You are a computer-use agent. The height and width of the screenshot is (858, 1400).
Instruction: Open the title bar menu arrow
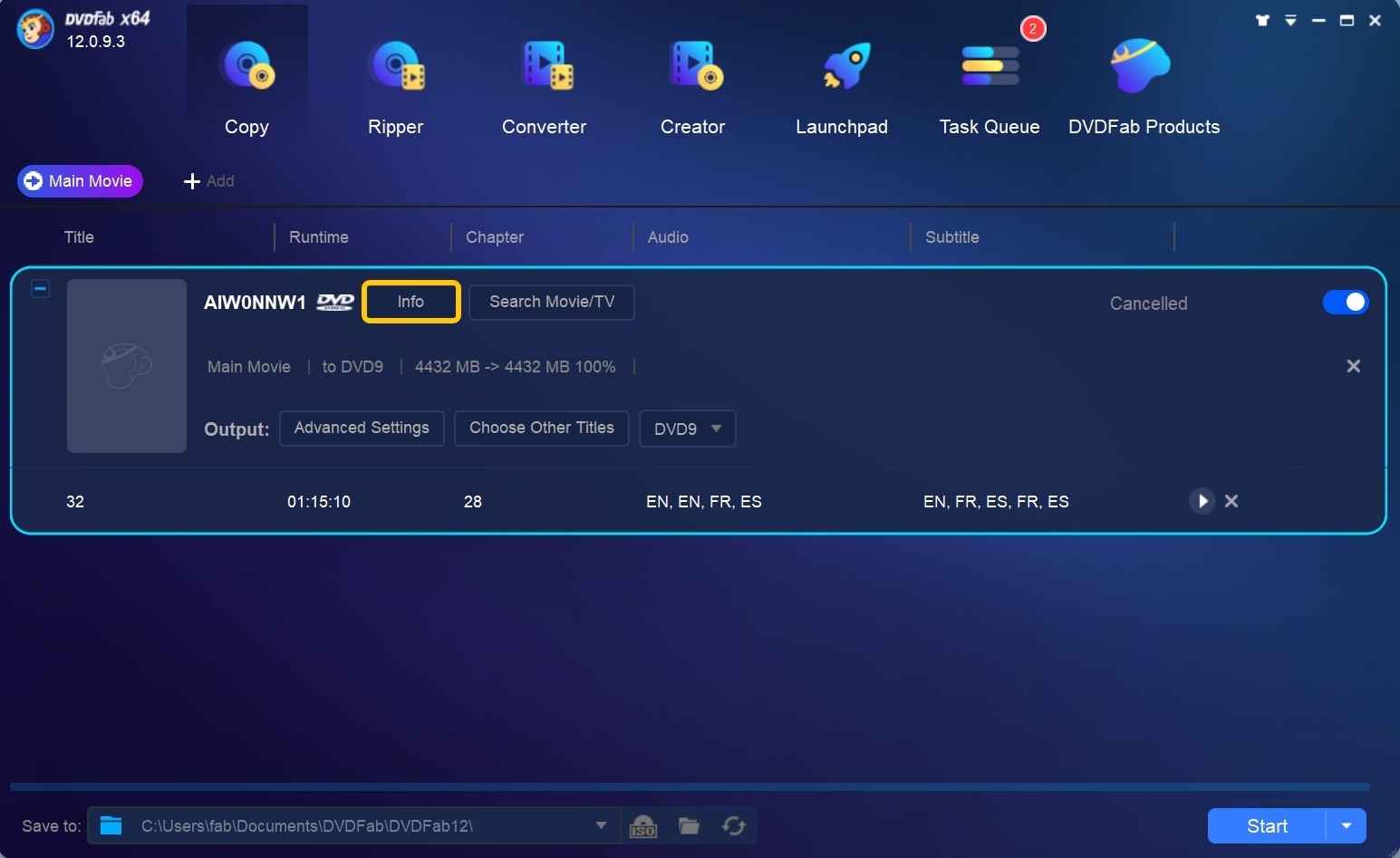1290,20
